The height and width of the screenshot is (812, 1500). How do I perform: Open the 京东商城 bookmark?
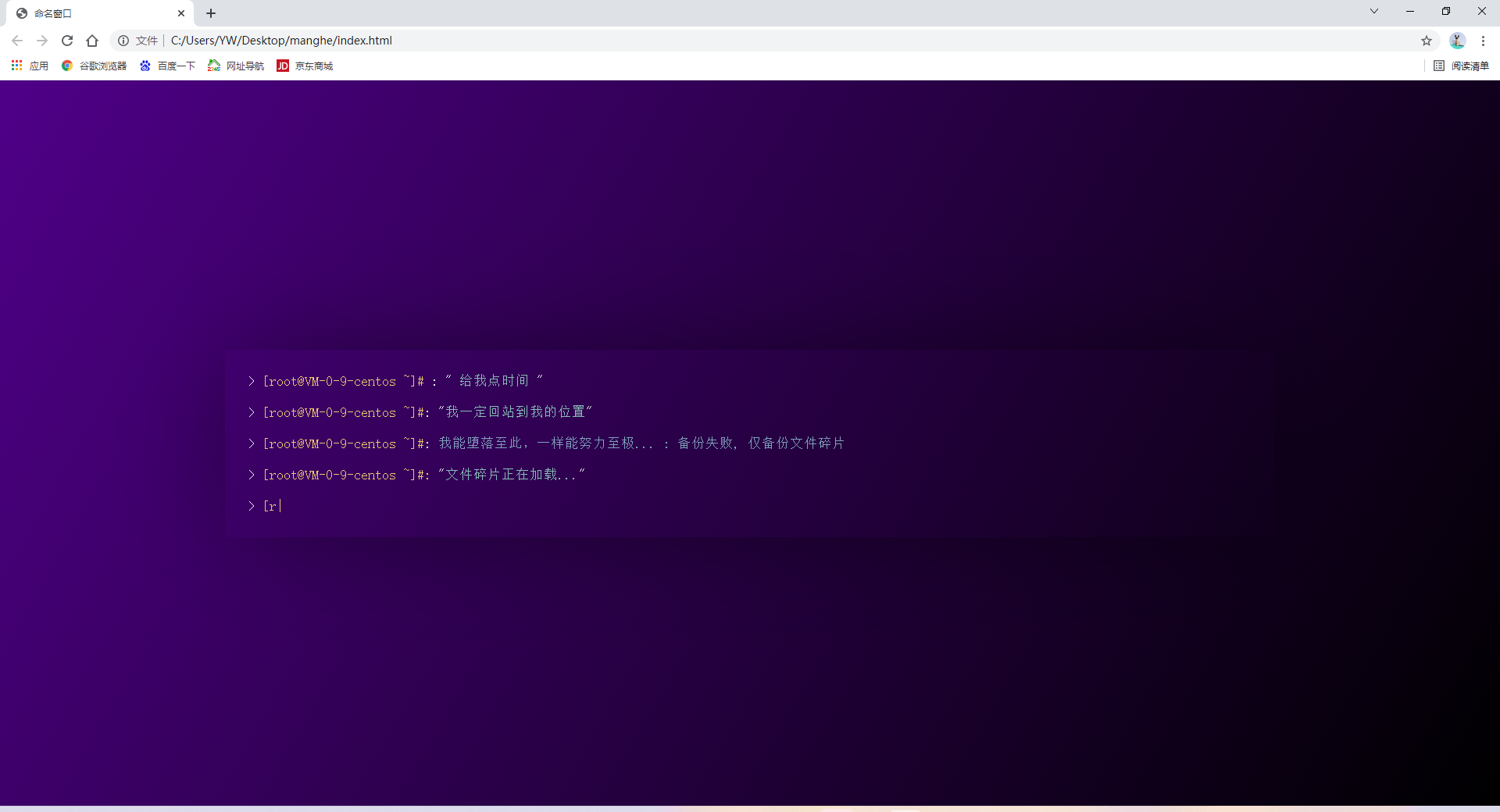pyautogui.click(x=305, y=66)
